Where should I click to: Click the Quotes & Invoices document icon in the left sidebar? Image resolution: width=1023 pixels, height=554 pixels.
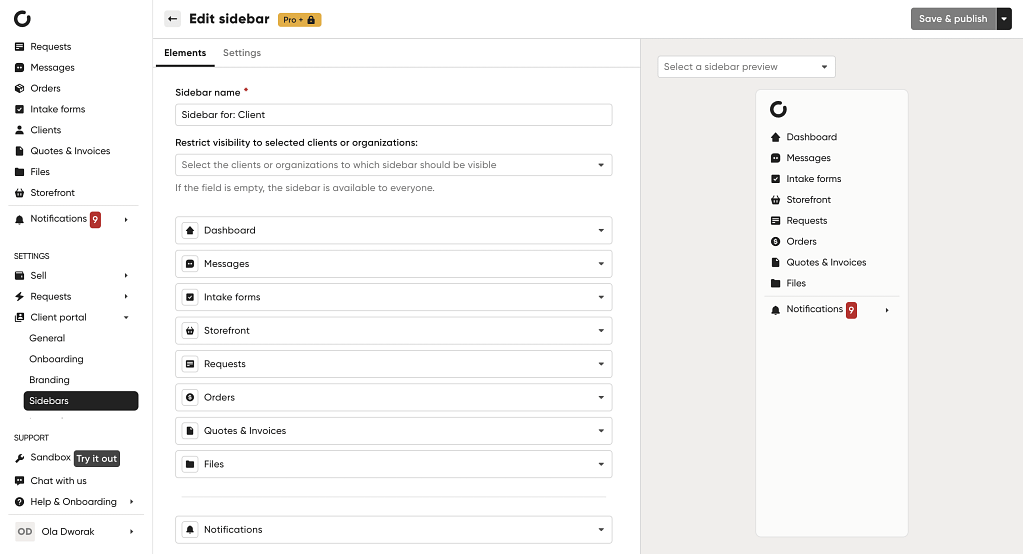tap(20, 151)
